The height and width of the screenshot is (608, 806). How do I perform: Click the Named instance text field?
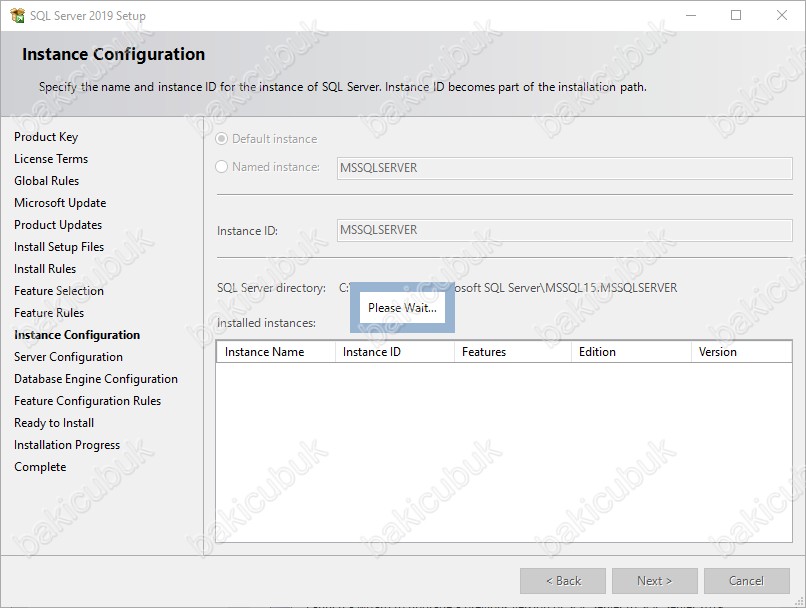pos(564,168)
